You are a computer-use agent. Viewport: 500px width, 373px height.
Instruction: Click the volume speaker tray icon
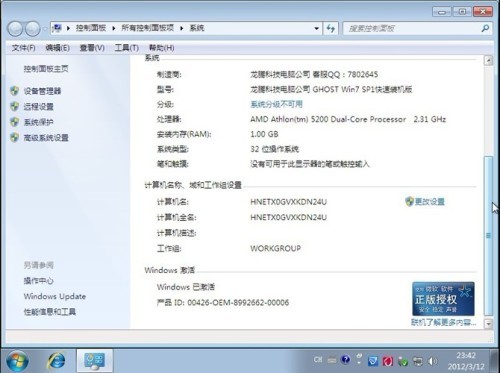point(432,361)
